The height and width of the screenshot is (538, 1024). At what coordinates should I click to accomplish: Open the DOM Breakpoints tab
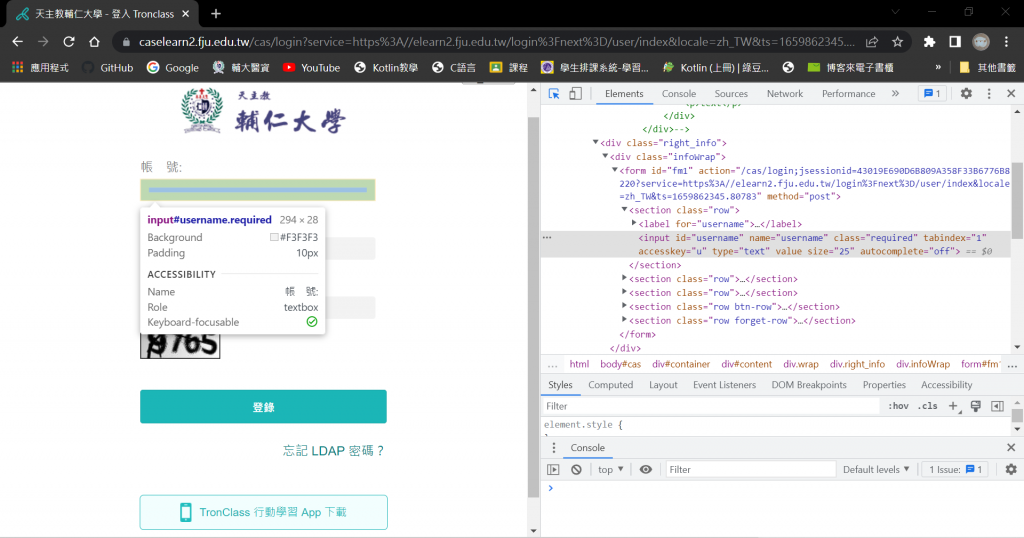808,385
